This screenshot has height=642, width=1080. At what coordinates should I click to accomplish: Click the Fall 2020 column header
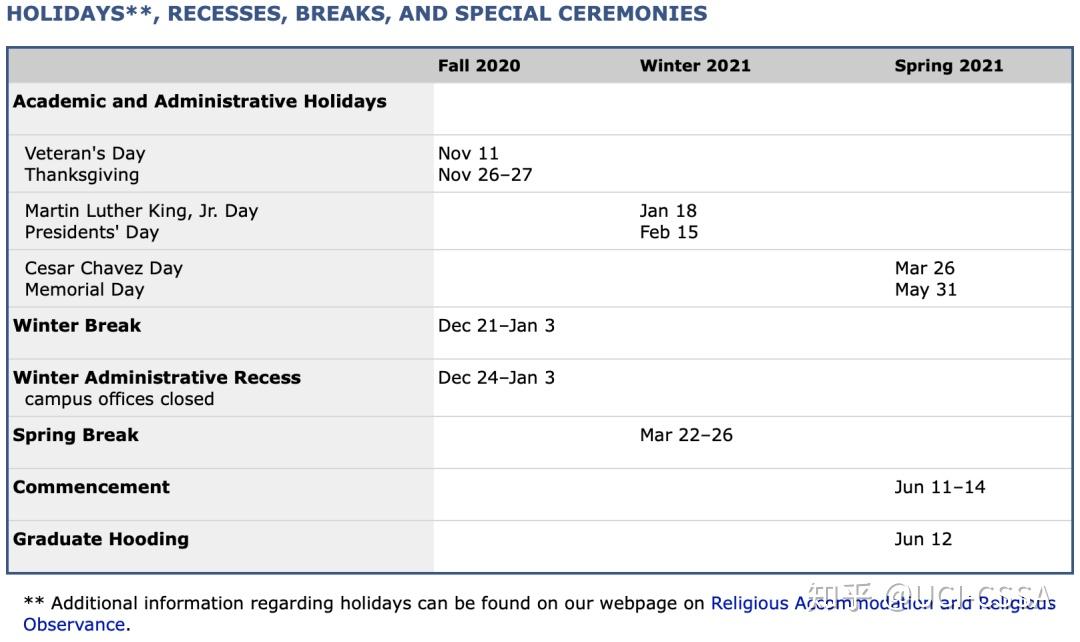[x=479, y=66]
